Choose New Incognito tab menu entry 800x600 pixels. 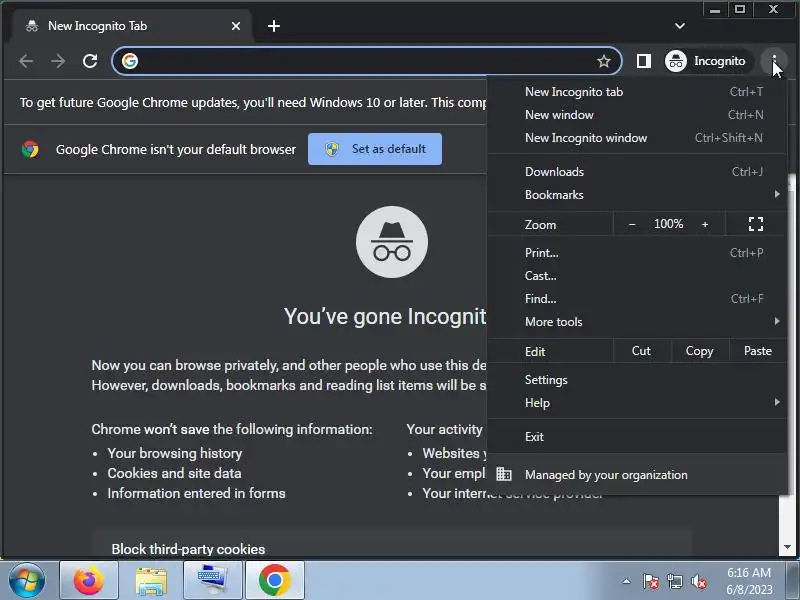[637, 92]
